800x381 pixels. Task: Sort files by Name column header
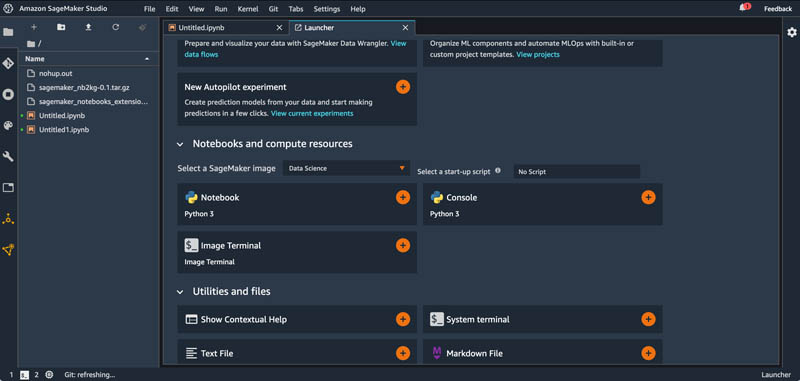(88, 59)
